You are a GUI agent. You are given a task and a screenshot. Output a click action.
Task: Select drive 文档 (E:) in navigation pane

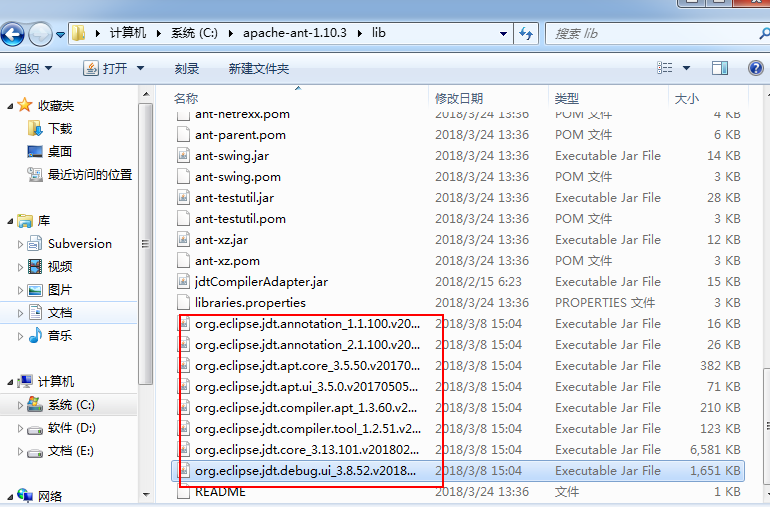[x=71, y=451]
